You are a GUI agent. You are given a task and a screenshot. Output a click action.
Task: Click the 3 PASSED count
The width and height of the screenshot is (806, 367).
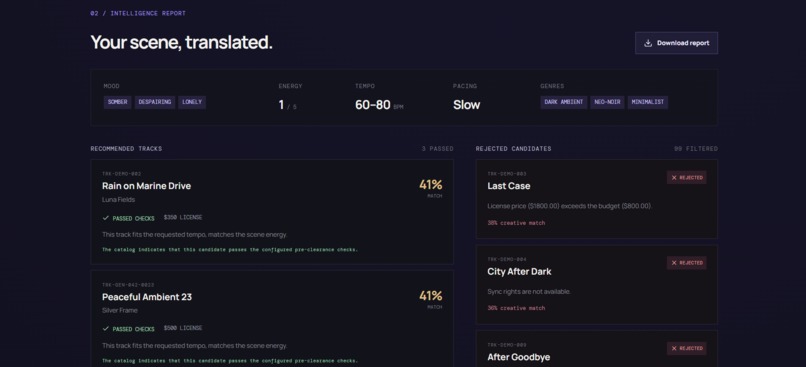(437, 149)
